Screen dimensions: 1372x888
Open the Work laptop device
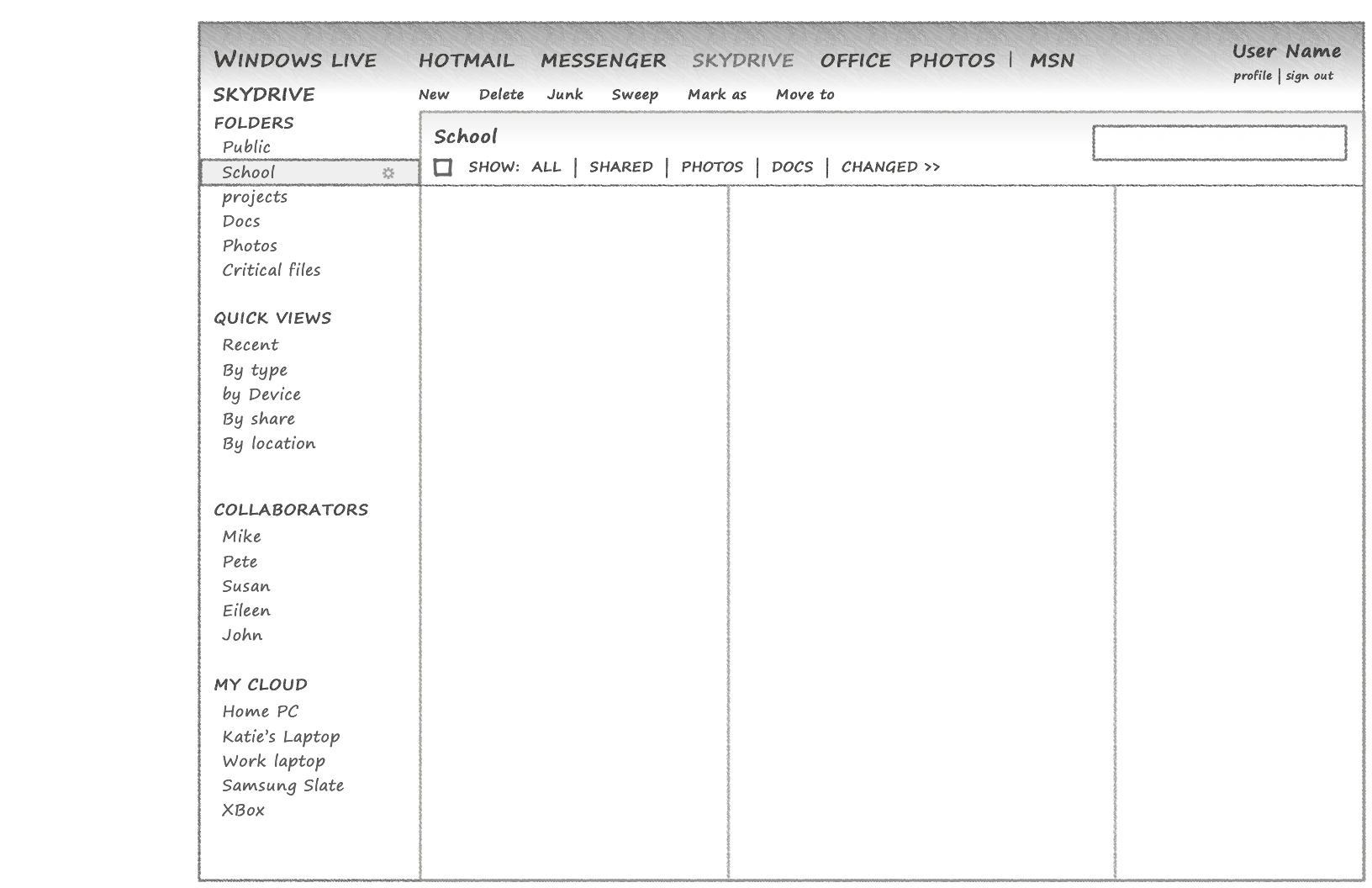[273, 761]
